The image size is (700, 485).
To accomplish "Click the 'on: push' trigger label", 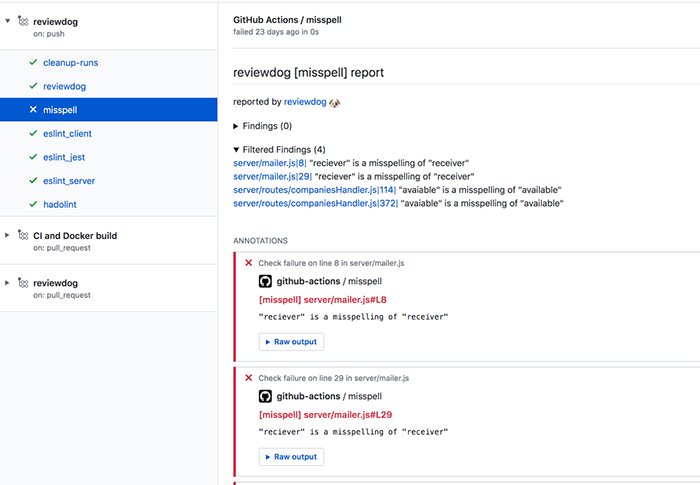I will (49, 34).
